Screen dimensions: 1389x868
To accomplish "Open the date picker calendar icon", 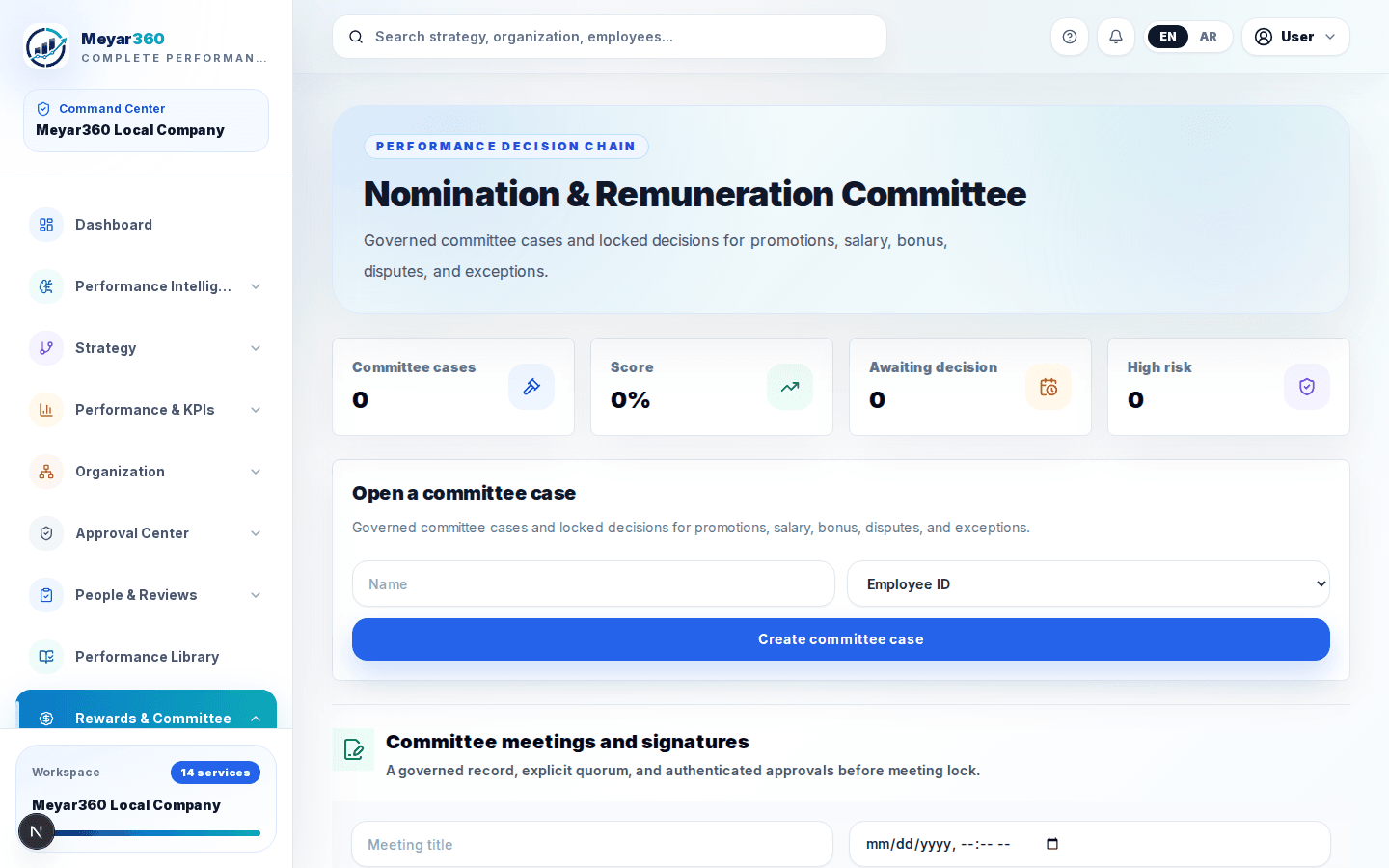I will [1052, 844].
